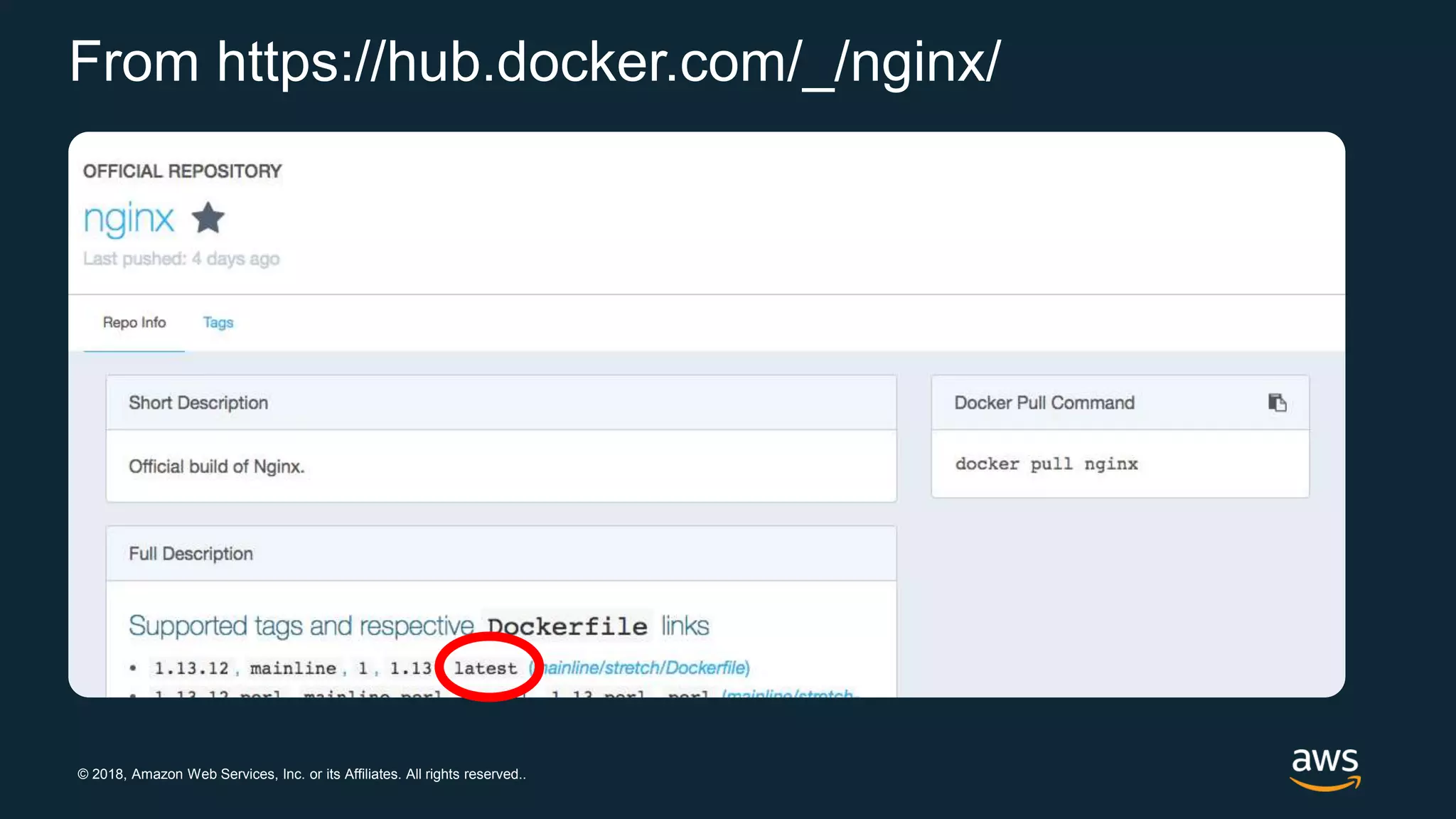This screenshot has height=819, width=1456.
Task: Click the 'Official build of Nginx.' text
Action: (x=216, y=466)
